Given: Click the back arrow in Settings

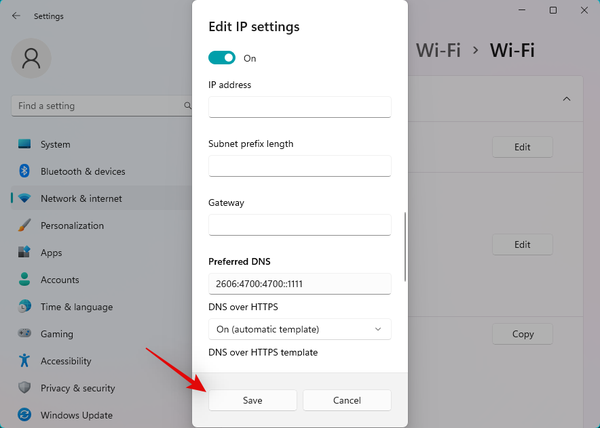Looking at the screenshot, I should click(x=16, y=16).
